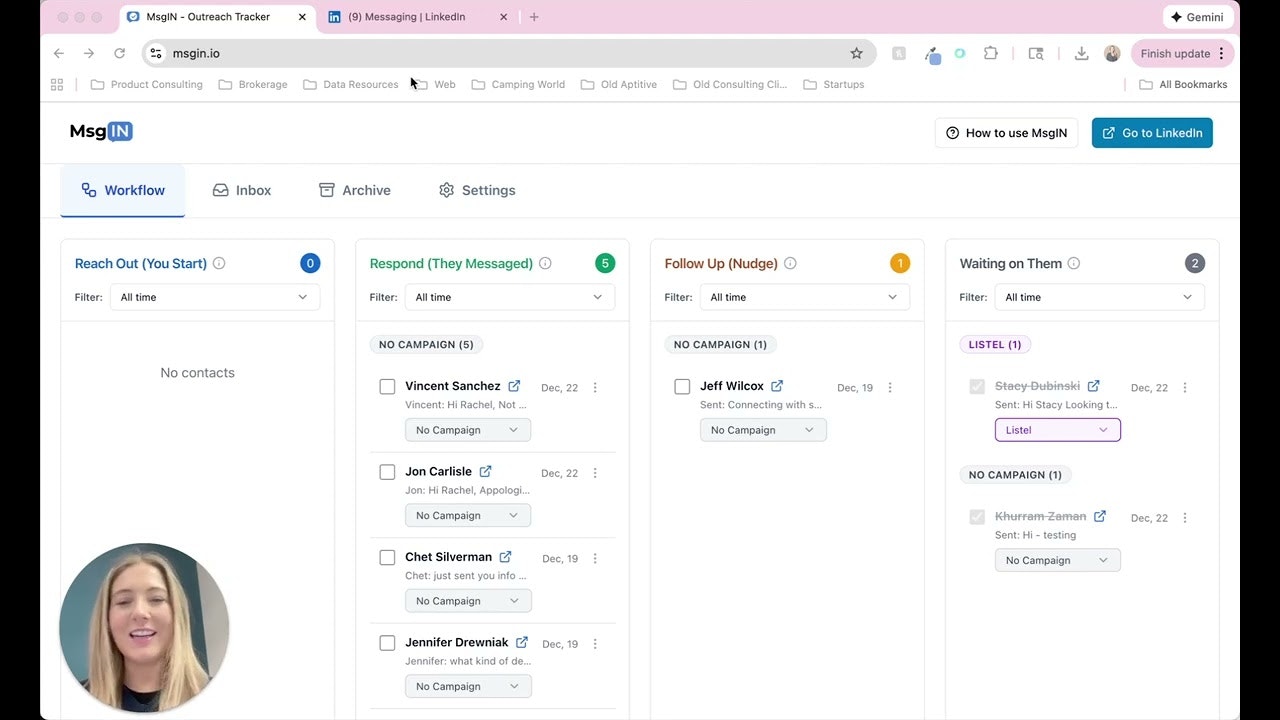Open Khurram Zaman's external profile link icon
Image resolution: width=1280 pixels, height=720 pixels.
click(1099, 516)
